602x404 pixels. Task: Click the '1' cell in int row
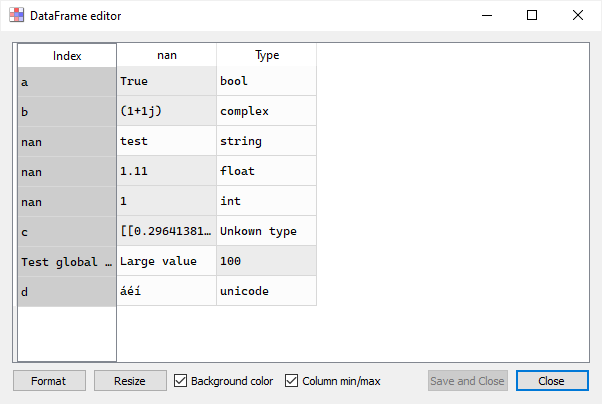tap(167, 201)
